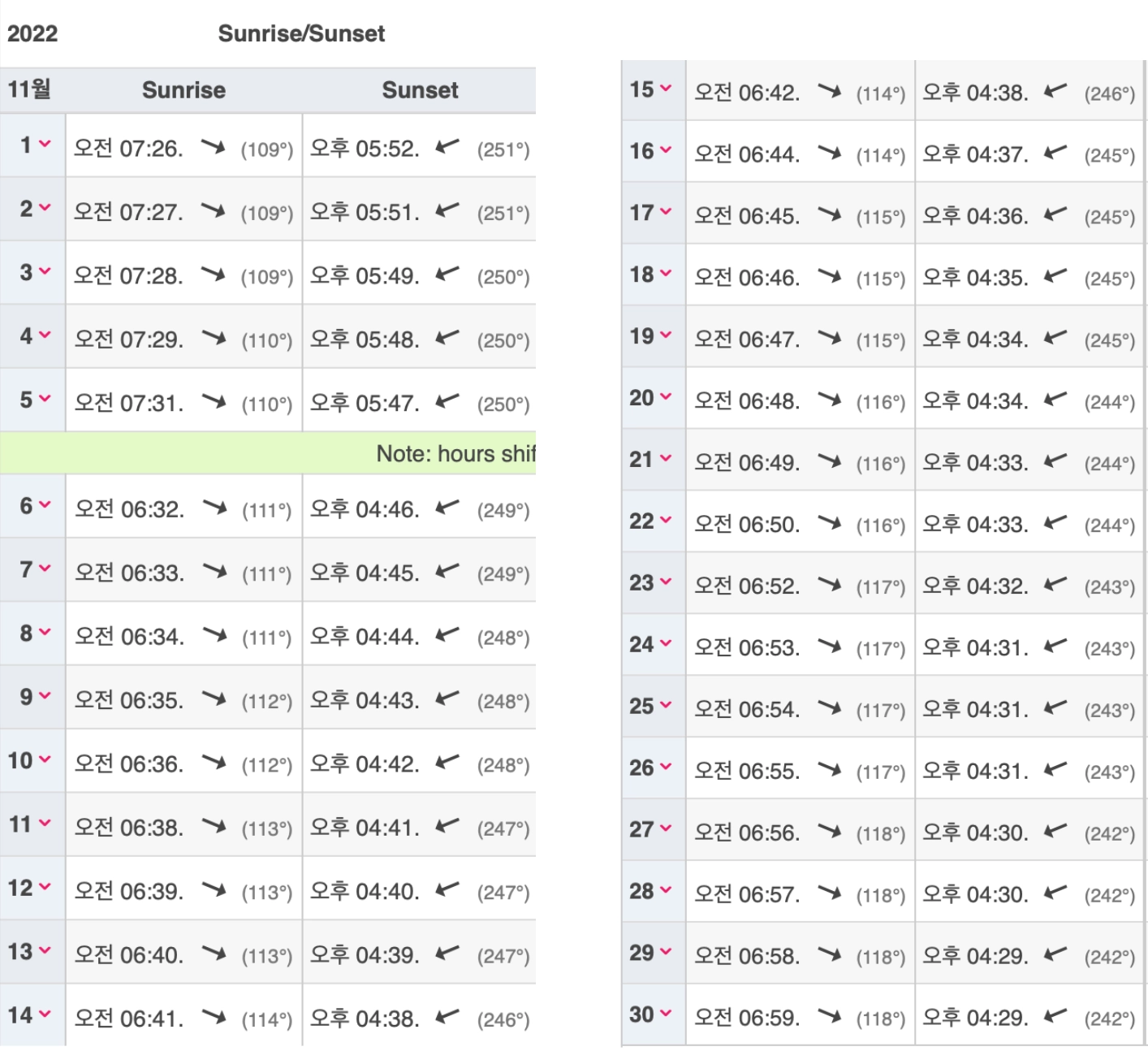Click sunset direction arrow for November 3
Screen dimensions: 1148x1051
tap(447, 275)
